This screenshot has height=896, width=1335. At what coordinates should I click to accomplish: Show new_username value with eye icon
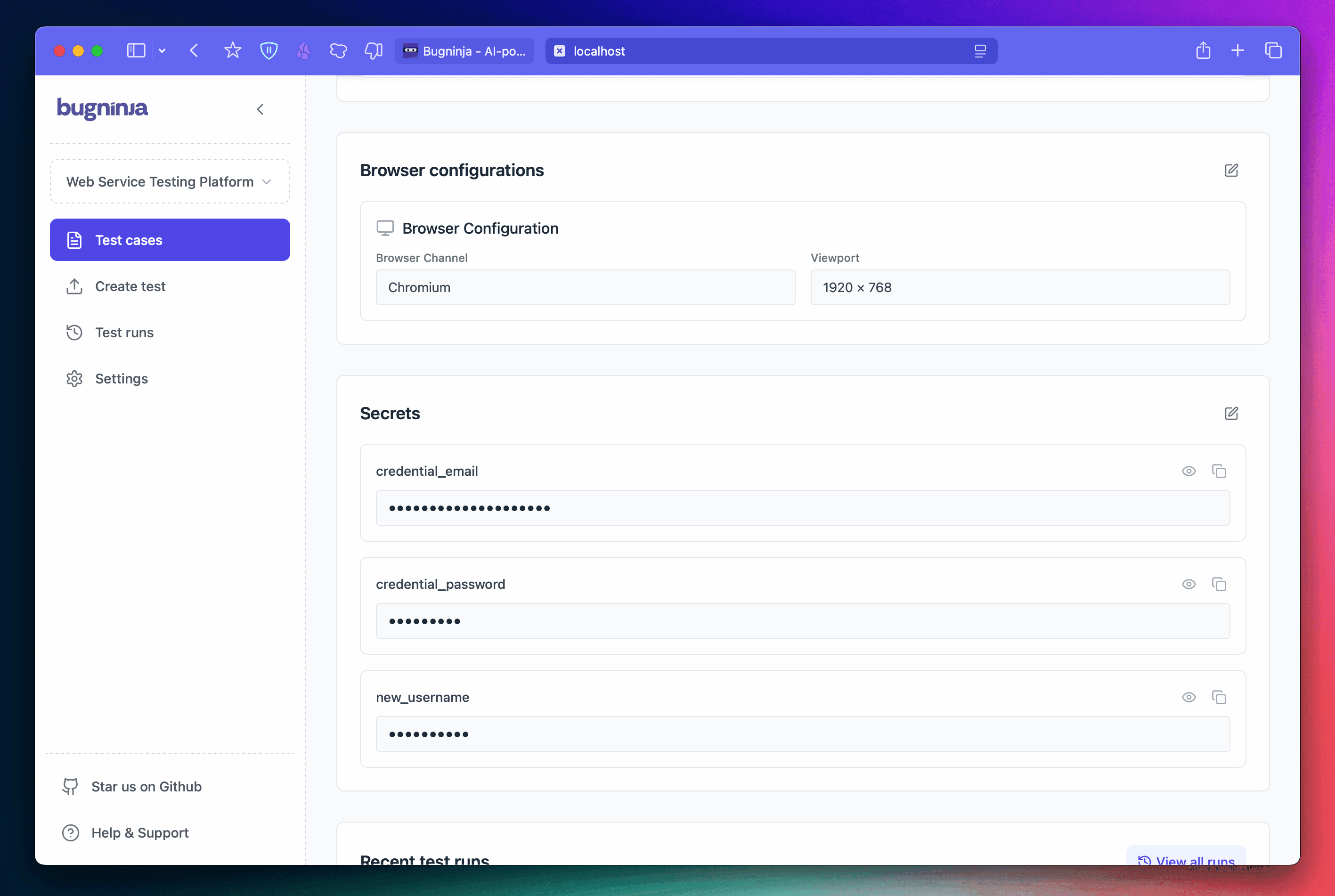tap(1189, 698)
